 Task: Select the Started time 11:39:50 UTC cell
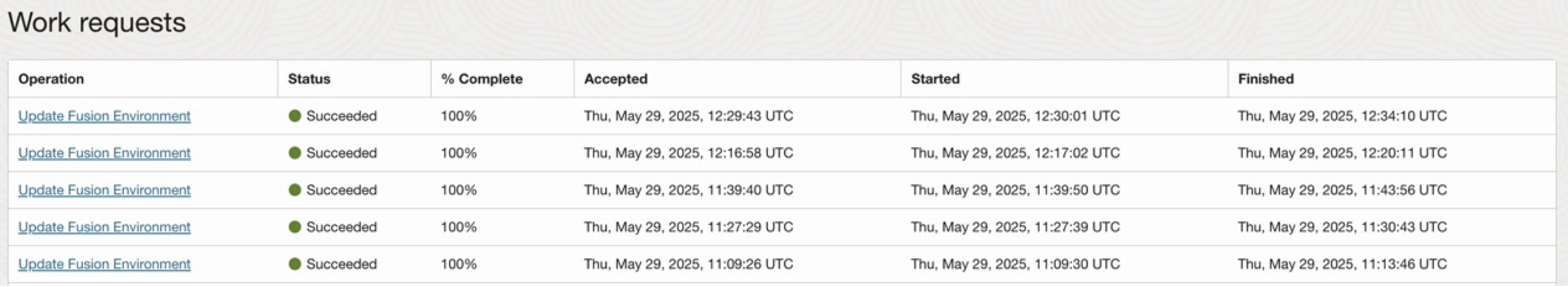coord(1016,190)
